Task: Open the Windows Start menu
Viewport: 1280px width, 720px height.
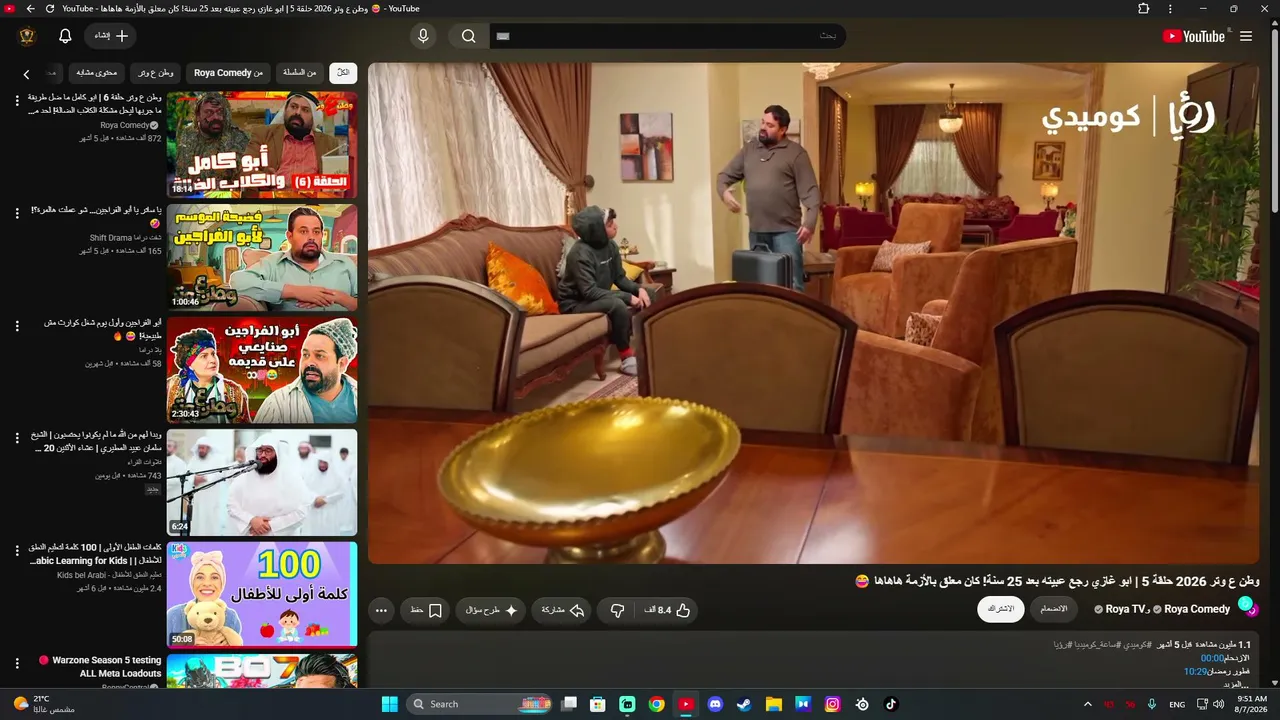Action: coord(389,704)
